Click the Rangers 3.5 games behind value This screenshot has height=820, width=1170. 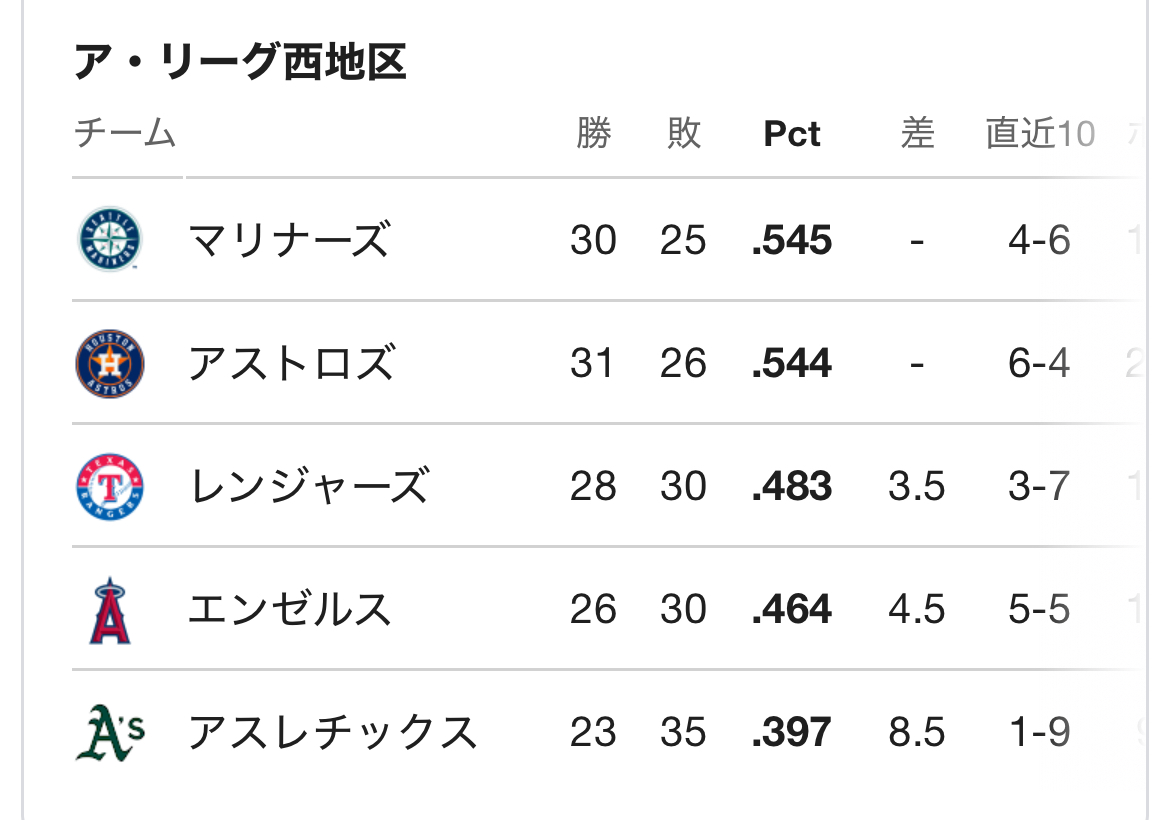(x=916, y=486)
